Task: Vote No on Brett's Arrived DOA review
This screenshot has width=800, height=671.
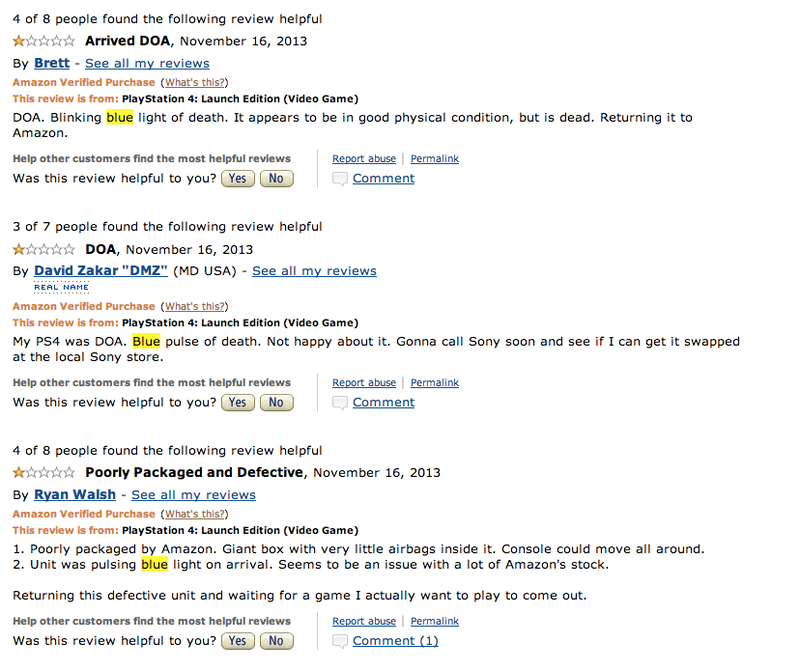Action: click(x=277, y=179)
